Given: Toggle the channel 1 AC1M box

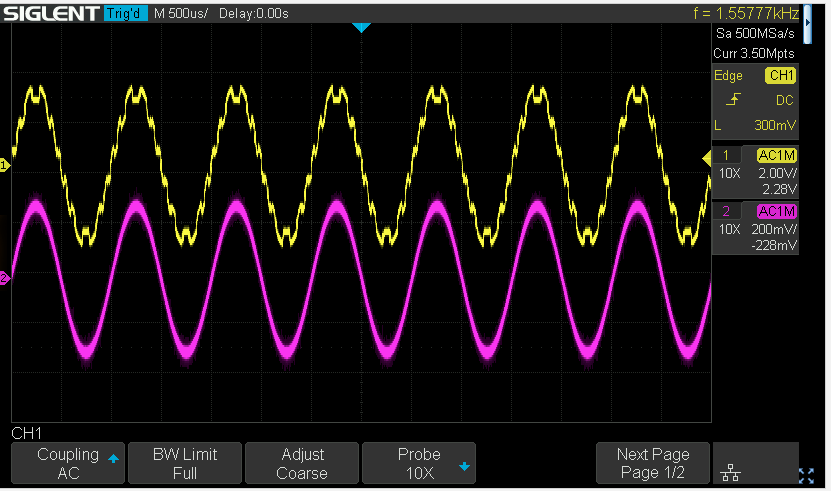Looking at the screenshot, I should click(x=776, y=156).
